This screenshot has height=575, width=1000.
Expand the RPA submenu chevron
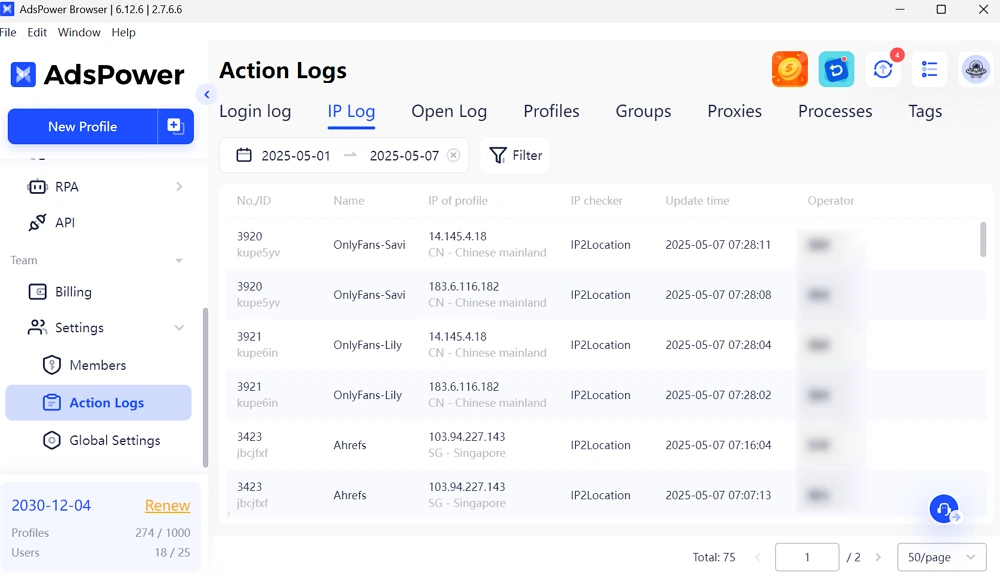179,187
